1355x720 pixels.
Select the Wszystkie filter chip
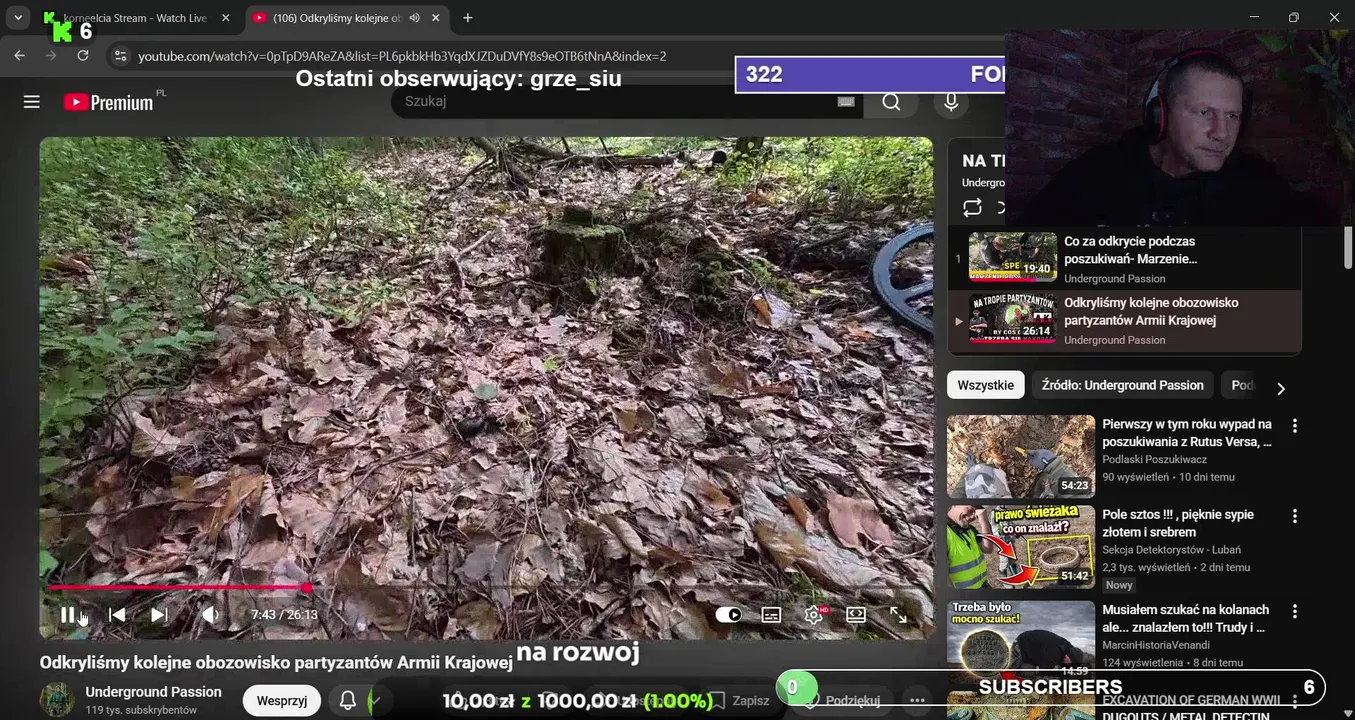pos(985,385)
